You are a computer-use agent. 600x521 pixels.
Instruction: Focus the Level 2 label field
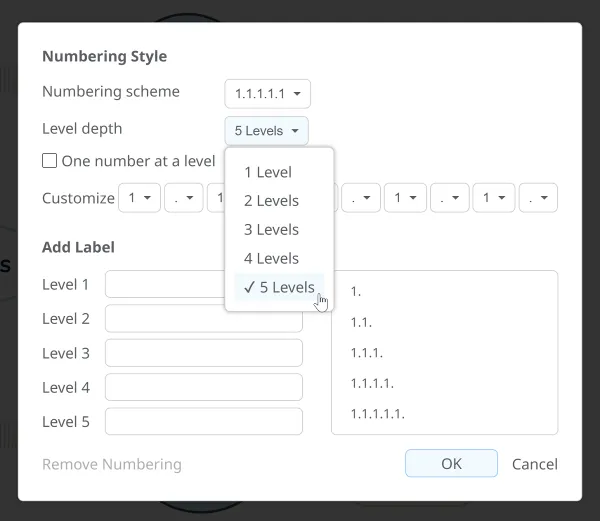tap(203, 319)
